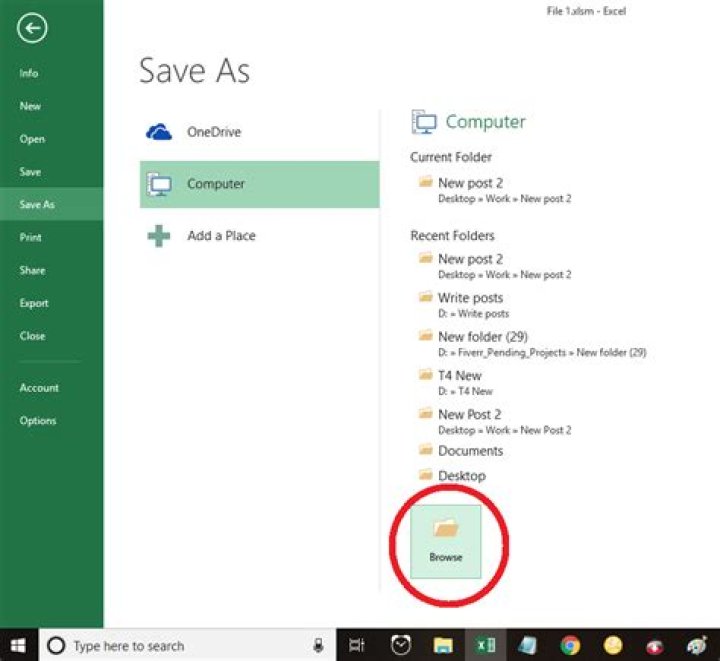Open the notepad-like taskbar icon

528,645
